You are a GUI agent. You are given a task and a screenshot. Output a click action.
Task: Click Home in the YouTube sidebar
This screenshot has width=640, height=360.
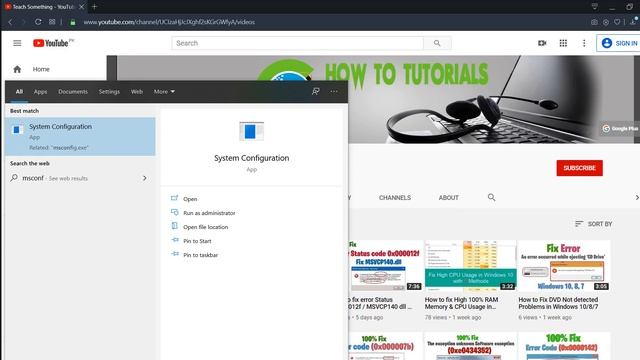(41, 69)
